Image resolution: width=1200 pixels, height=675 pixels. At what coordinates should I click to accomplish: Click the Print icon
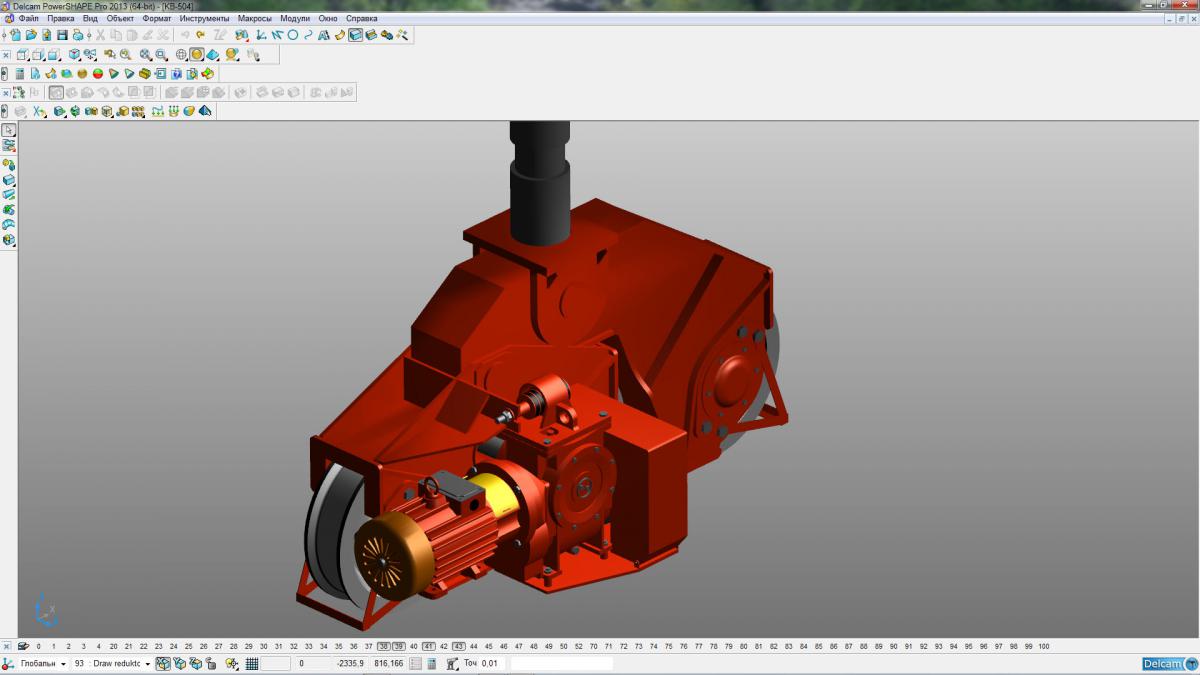click(78, 34)
